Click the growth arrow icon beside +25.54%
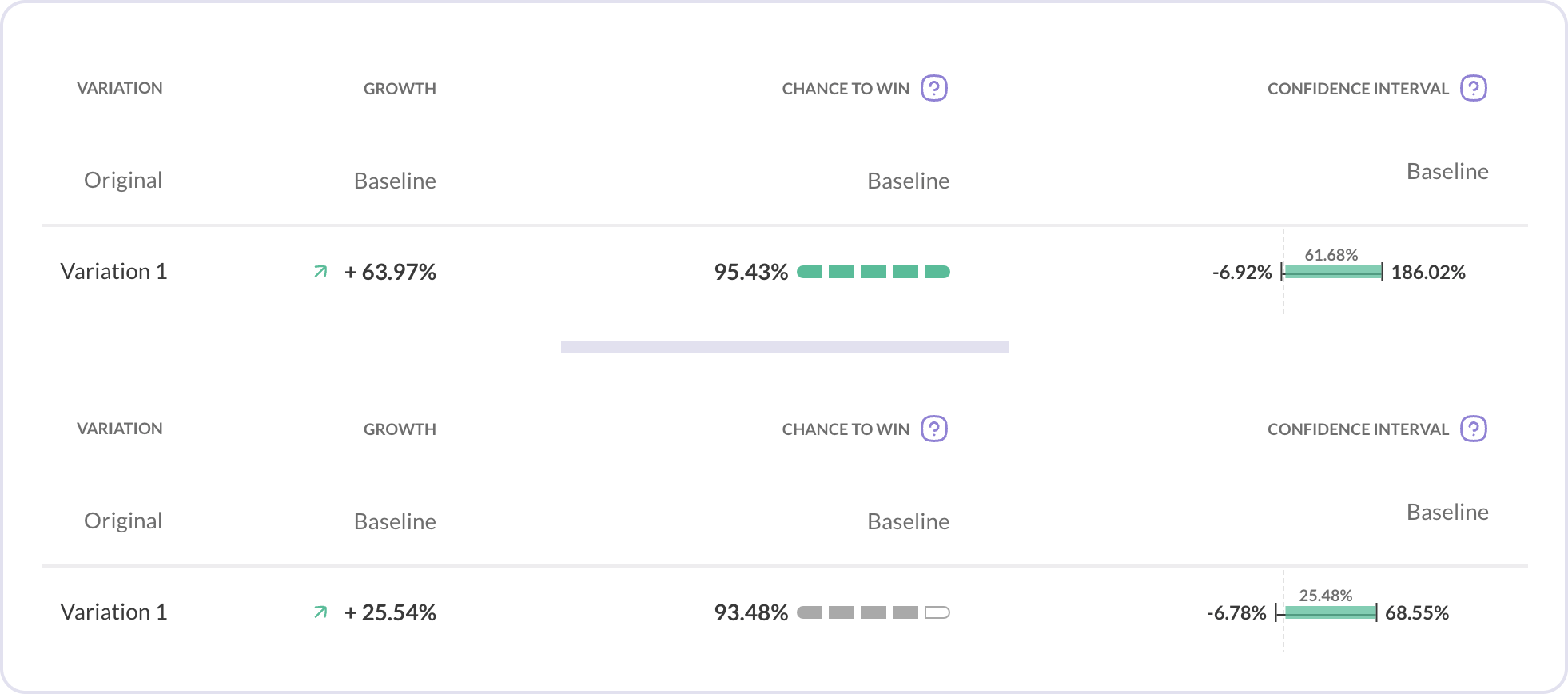The height and width of the screenshot is (694, 1568). pyautogui.click(x=320, y=612)
